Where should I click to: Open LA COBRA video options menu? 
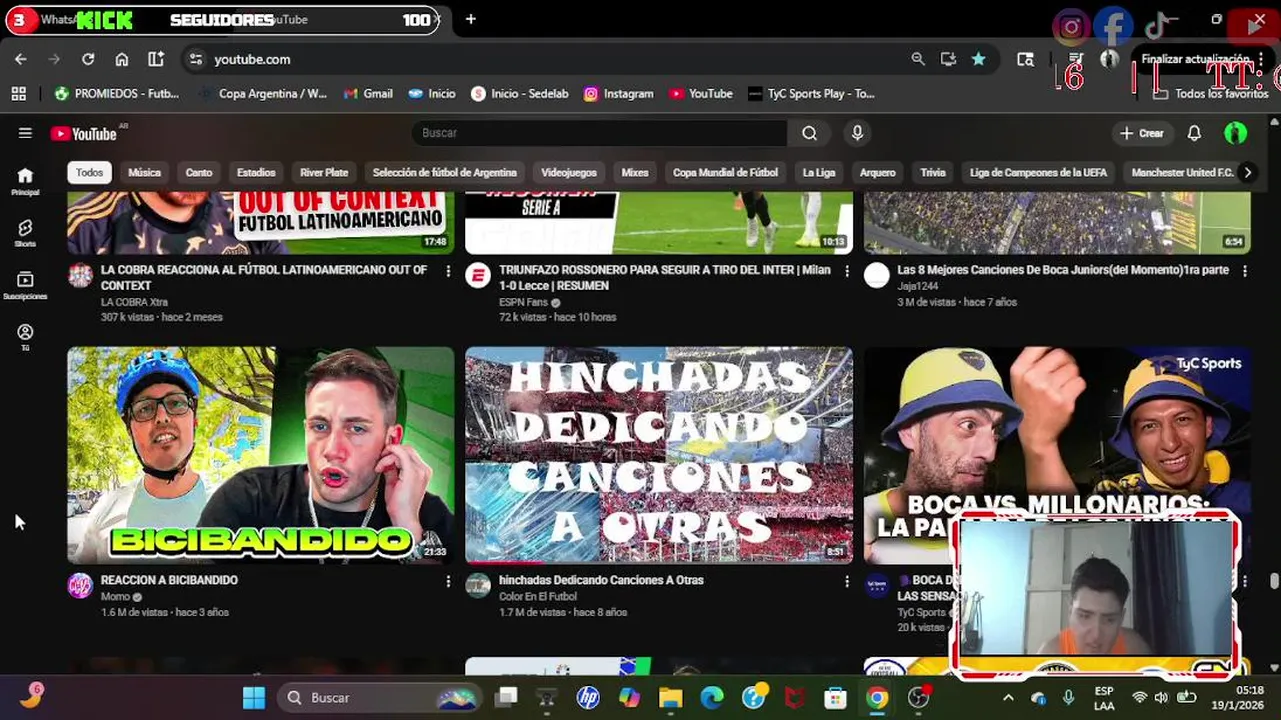pos(448,271)
